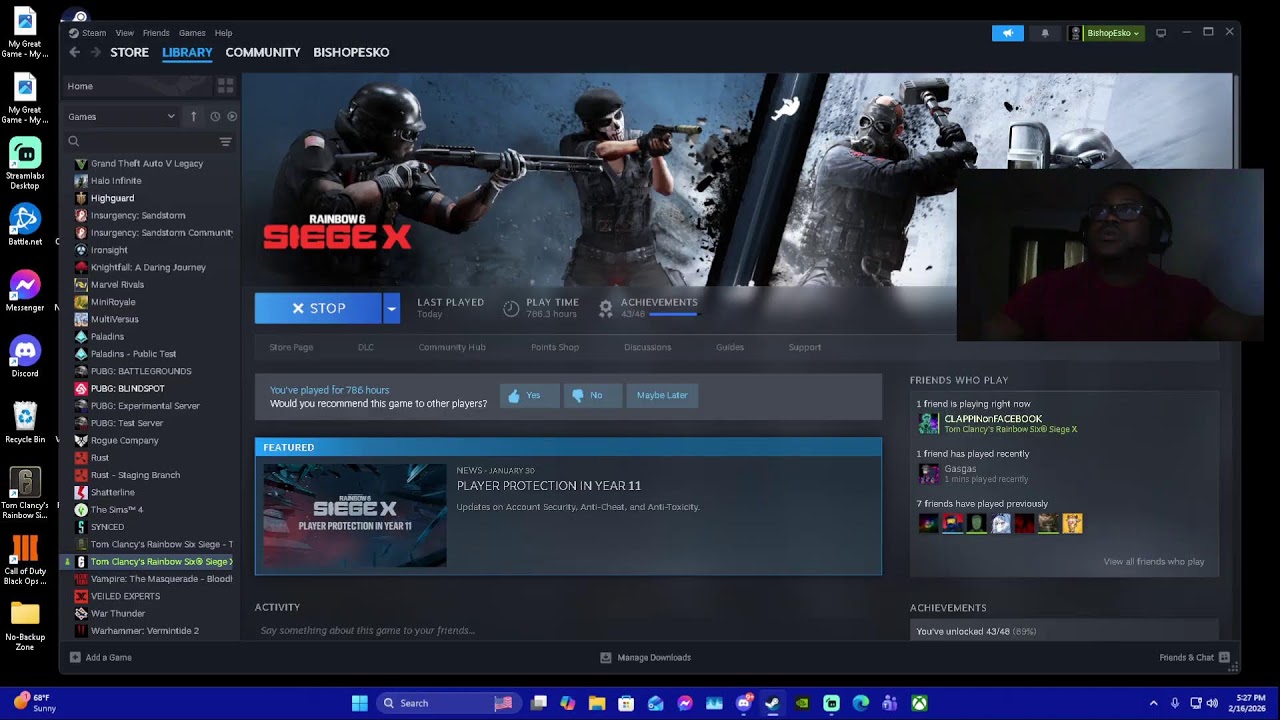Click Yes to recommend the game
1280x720 pixels.
coord(529,395)
